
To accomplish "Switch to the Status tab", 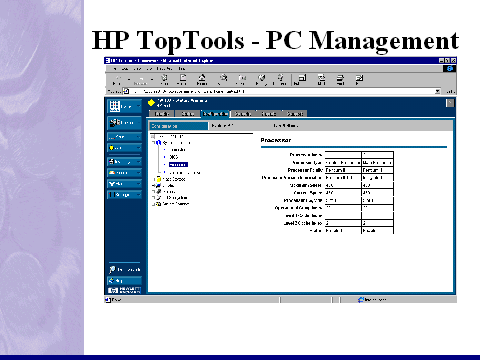I will tap(188, 114).
